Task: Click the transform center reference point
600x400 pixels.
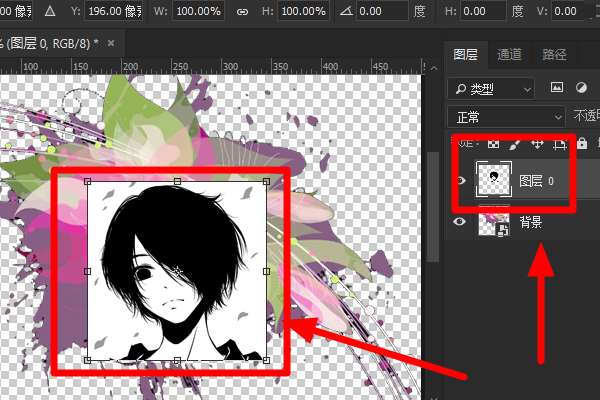Action: point(178,271)
